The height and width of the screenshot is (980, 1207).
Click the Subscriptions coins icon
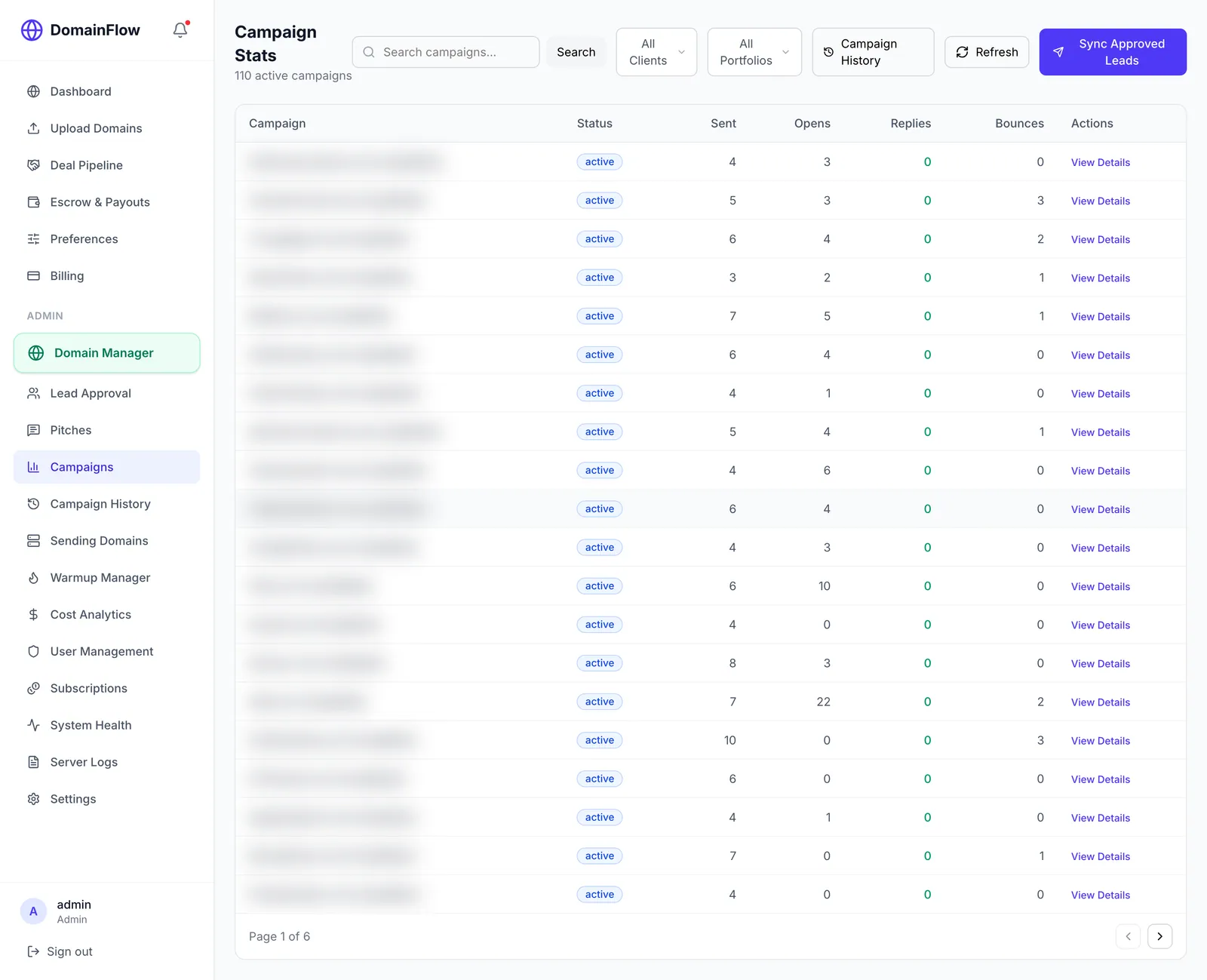click(33, 689)
